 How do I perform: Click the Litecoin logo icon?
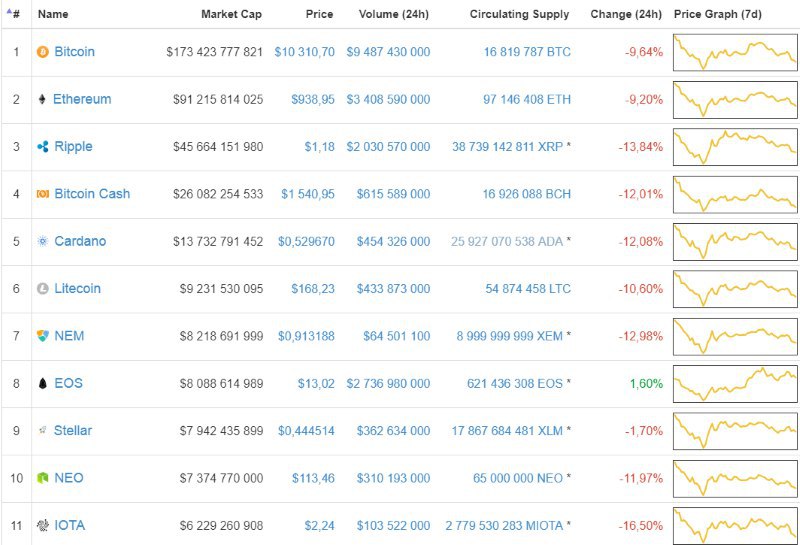pyautogui.click(x=42, y=289)
